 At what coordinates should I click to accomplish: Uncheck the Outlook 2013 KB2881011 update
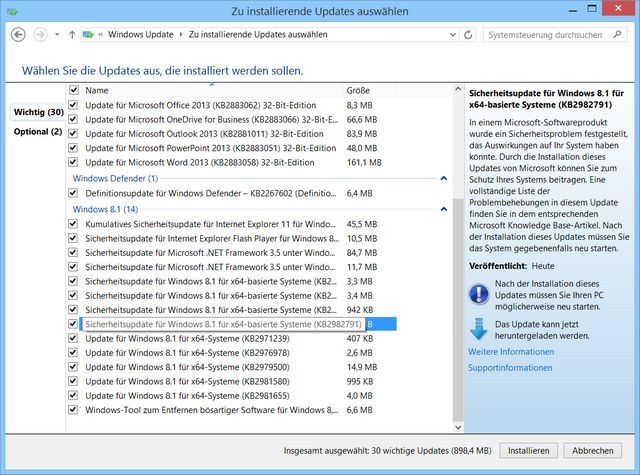click(73, 133)
